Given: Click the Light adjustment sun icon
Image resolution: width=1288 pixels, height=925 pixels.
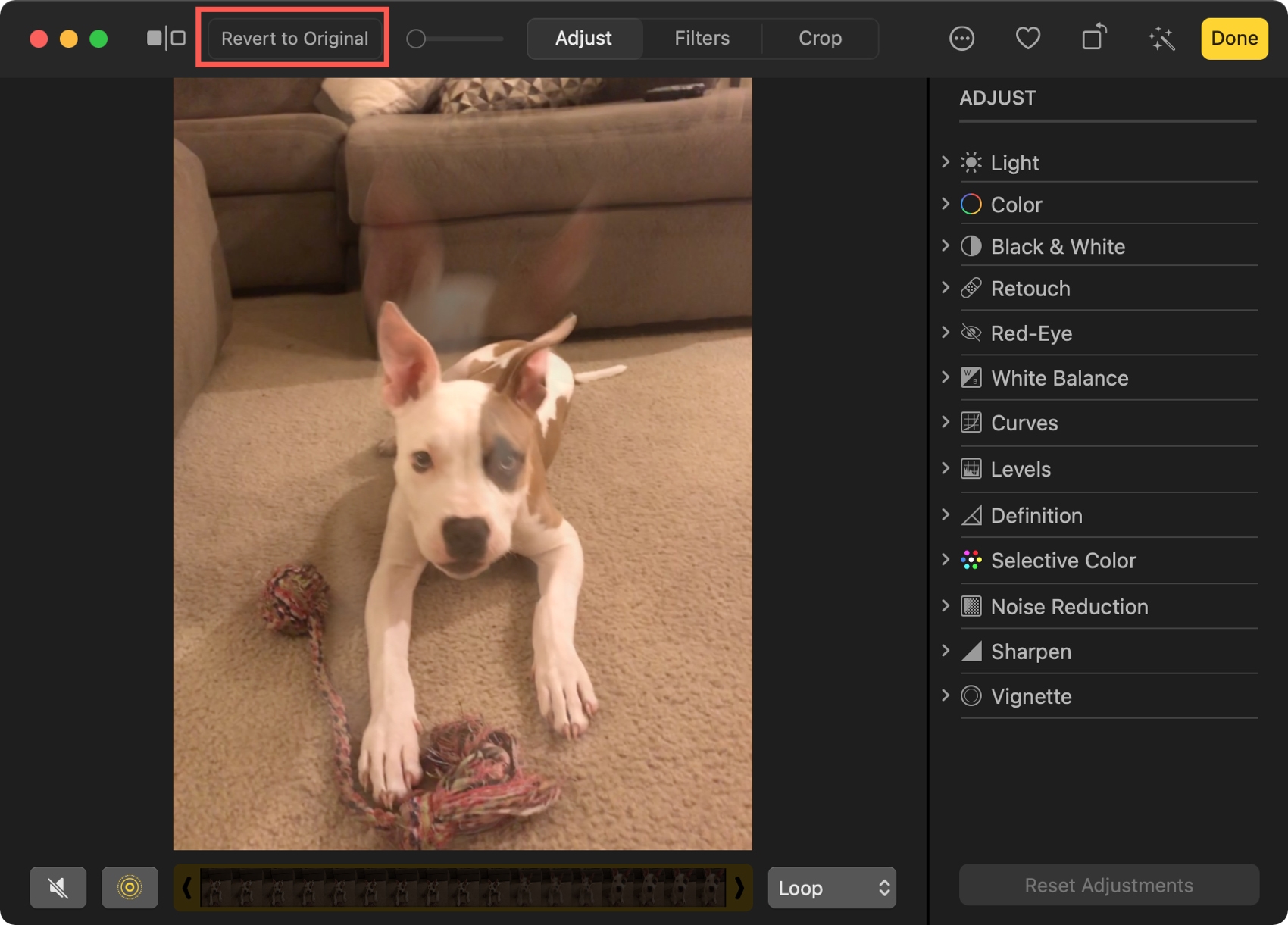Looking at the screenshot, I should point(971,162).
